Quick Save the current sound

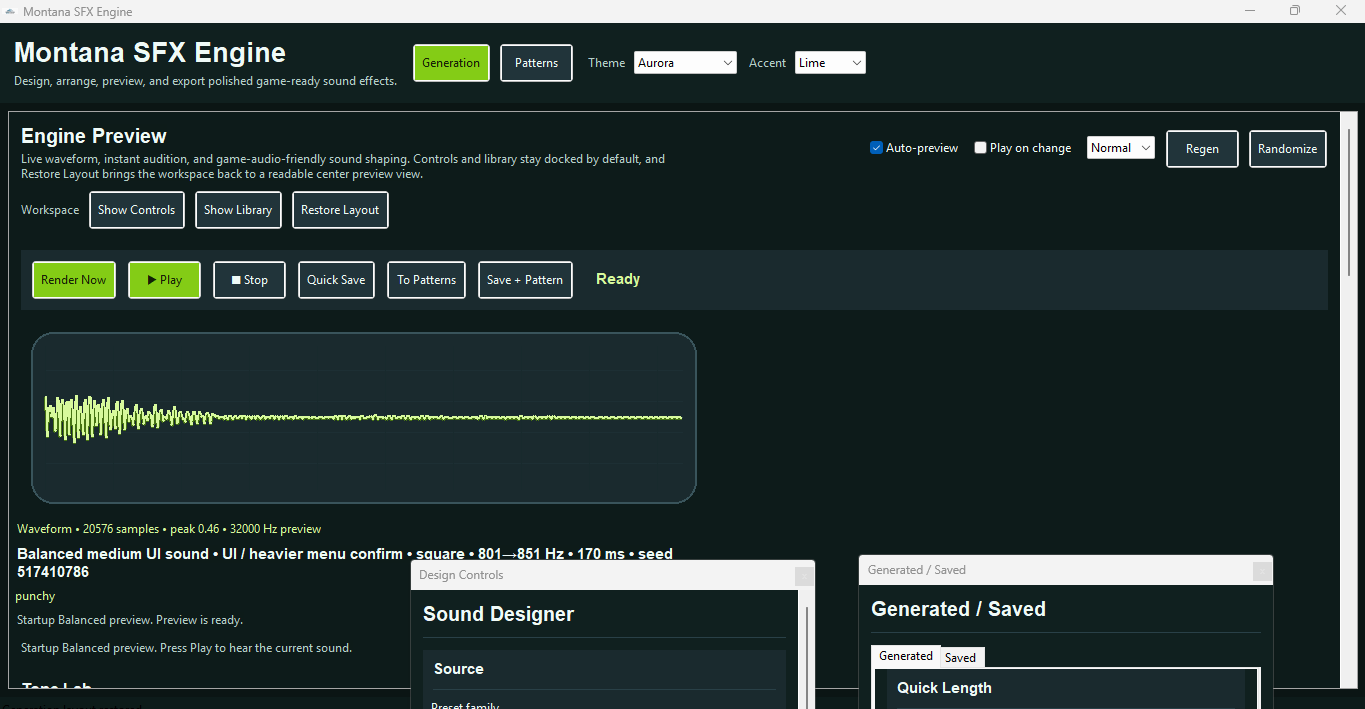[336, 280]
